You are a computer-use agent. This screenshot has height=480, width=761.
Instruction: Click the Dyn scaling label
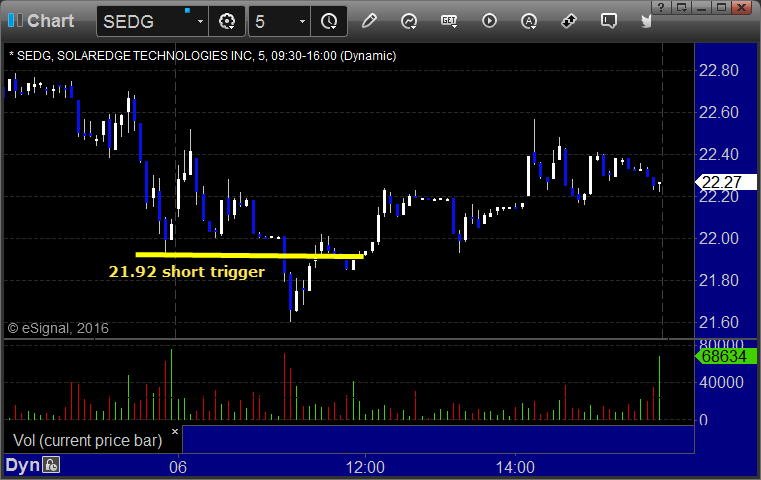pyautogui.click(x=22, y=465)
